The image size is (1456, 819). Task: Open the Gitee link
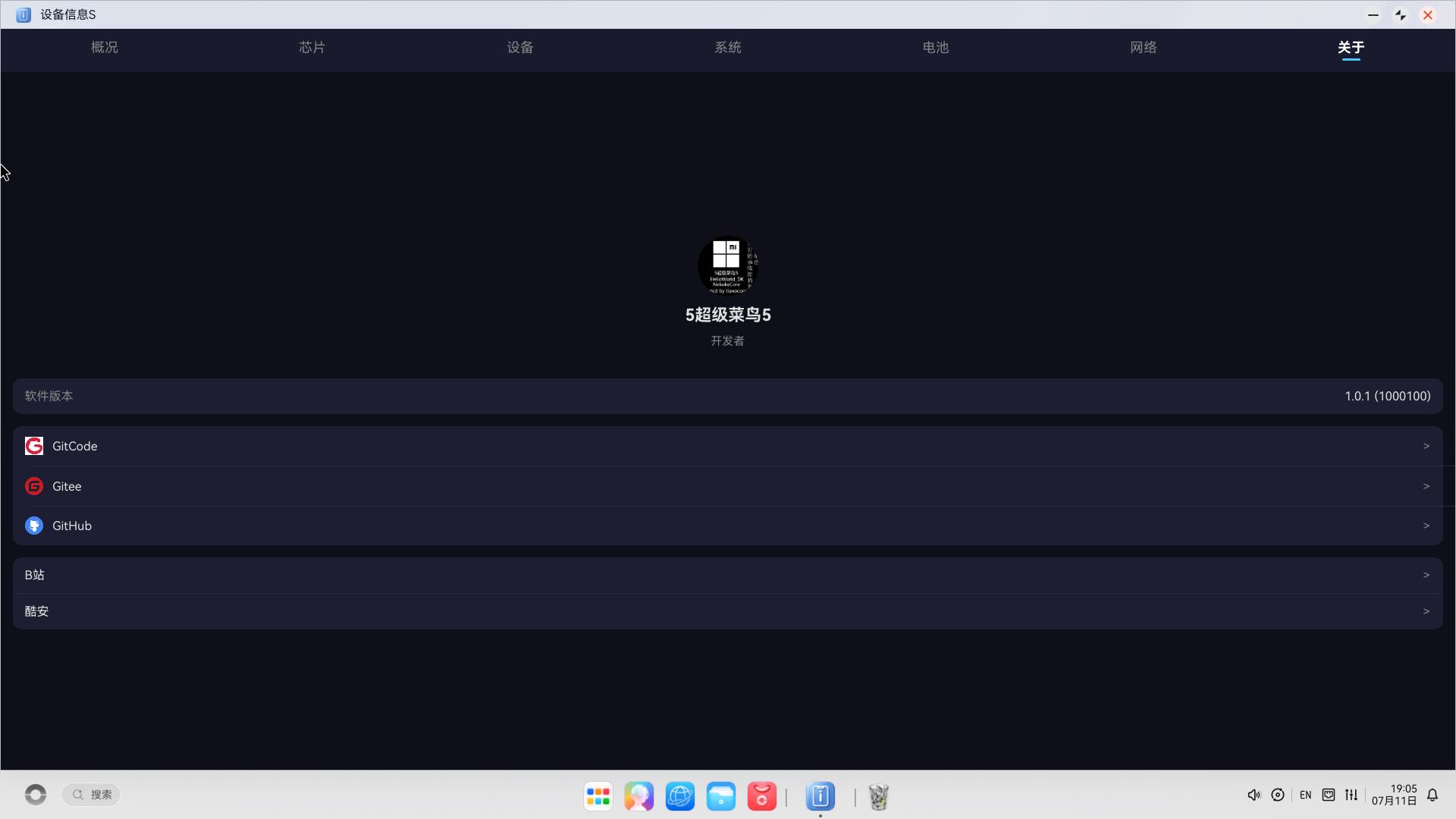[728, 486]
